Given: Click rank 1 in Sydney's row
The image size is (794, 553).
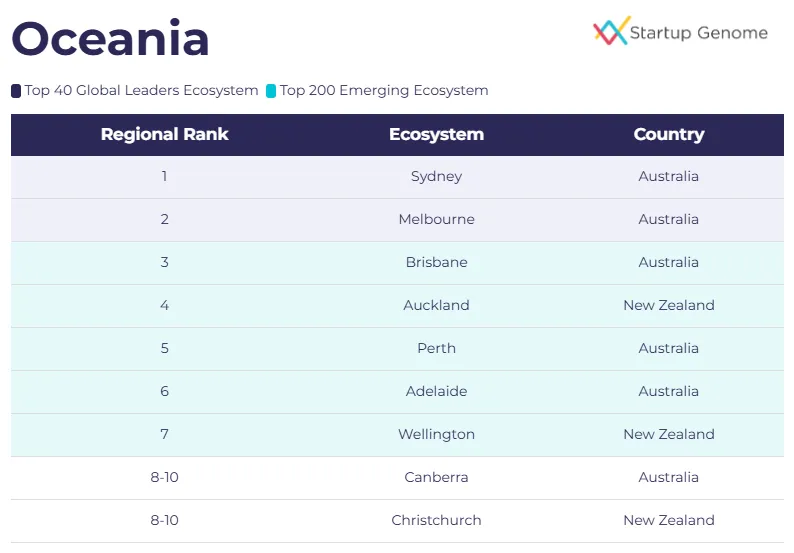Looking at the screenshot, I should pyautogui.click(x=165, y=176).
